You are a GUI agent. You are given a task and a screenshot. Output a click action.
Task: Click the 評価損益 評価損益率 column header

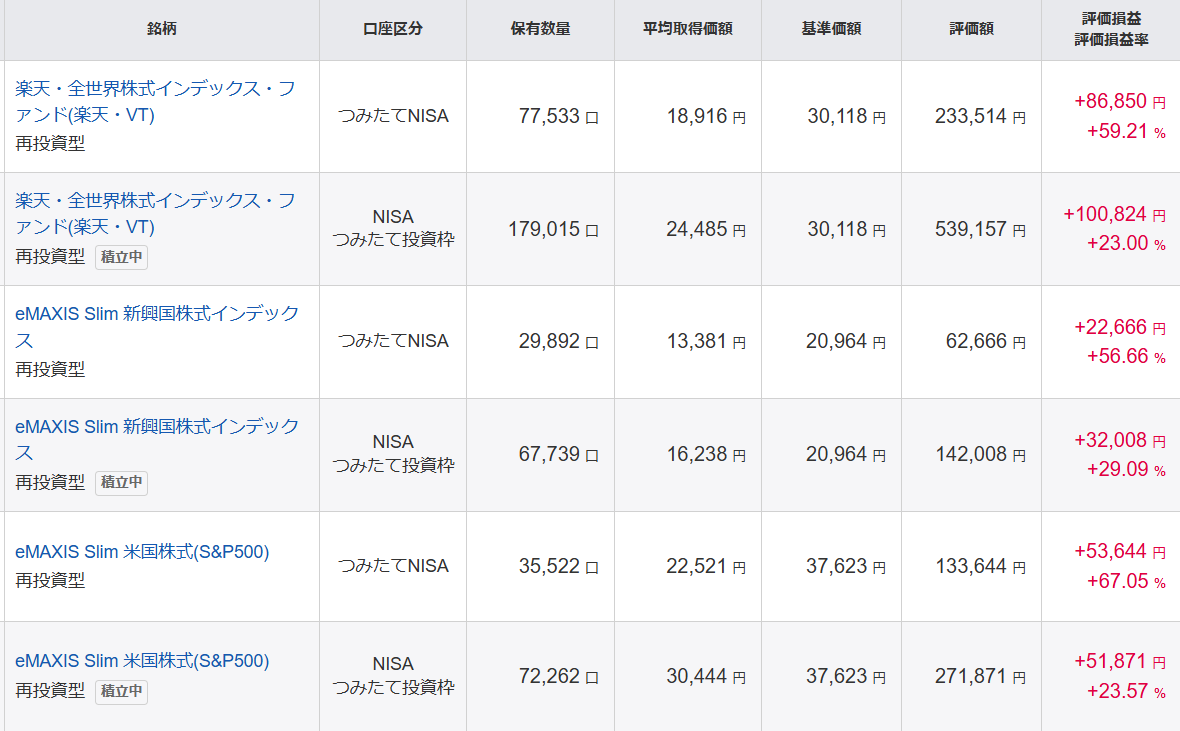(x=1111, y=29)
